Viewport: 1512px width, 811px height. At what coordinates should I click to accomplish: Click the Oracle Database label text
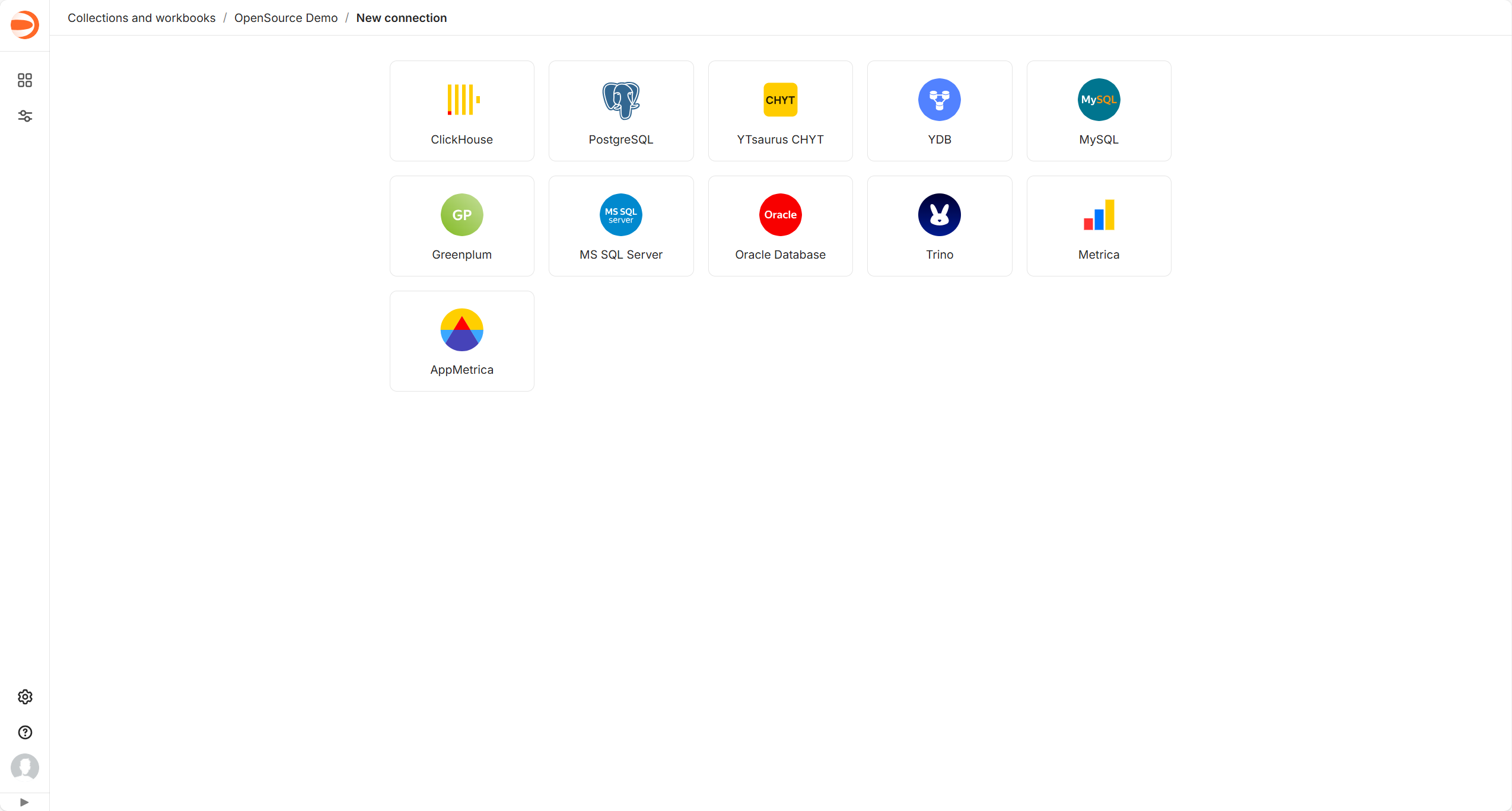(780, 255)
